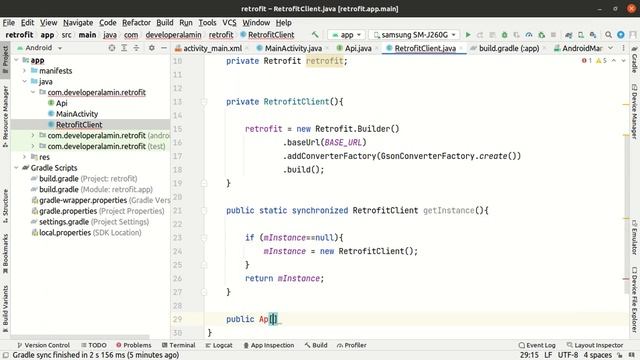Click RetrofitClient breadcrumb in navigation bar

(271, 35)
